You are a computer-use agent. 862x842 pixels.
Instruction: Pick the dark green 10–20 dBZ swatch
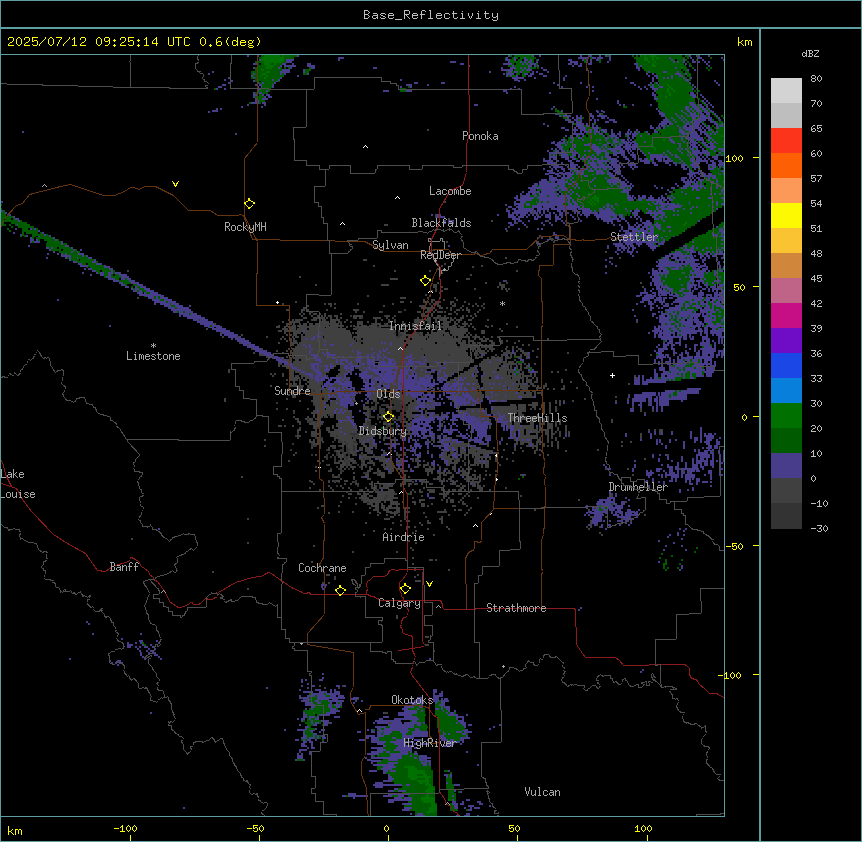[786, 440]
